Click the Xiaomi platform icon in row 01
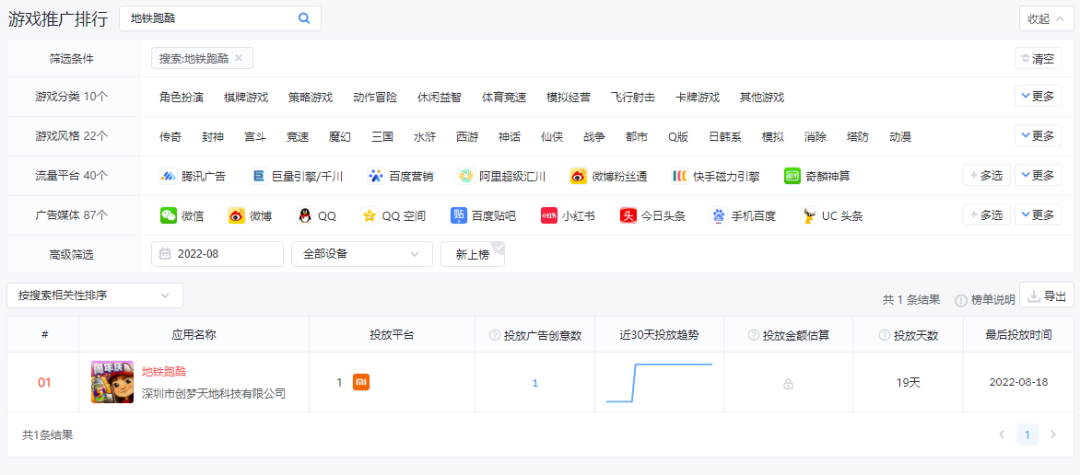1080x475 pixels. pyautogui.click(x=361, y=382)
